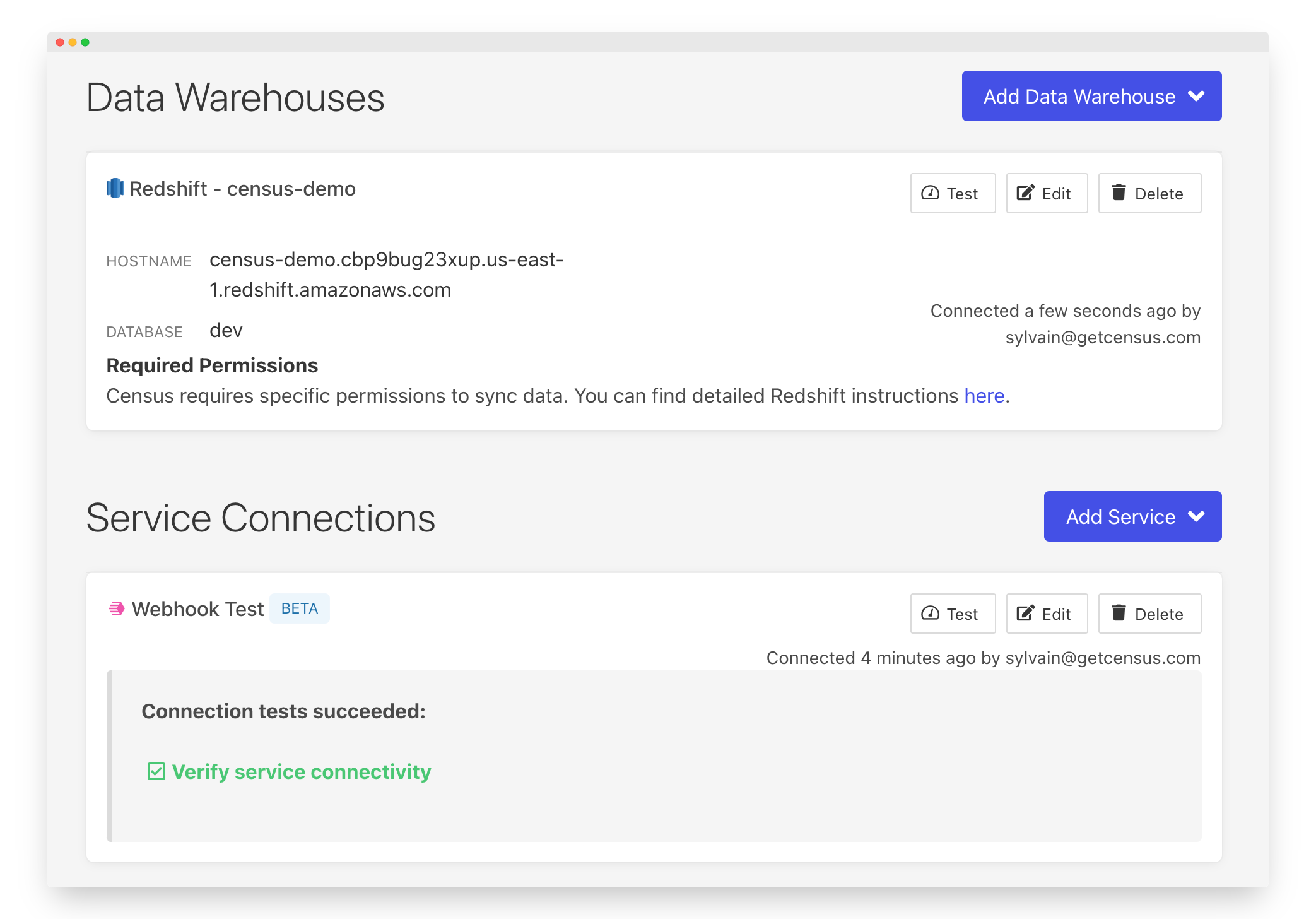The width and height of the screenshot is (1316, 919).
Task: Click gauge icon on Webhook Test button
Action: [930, 614]
